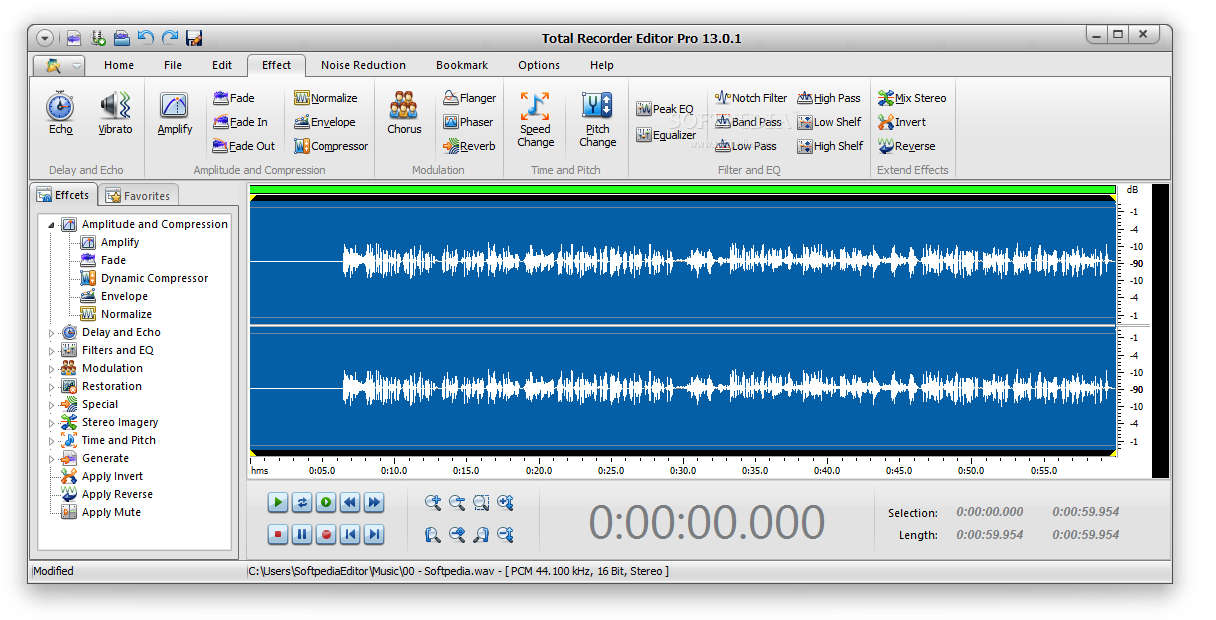
Task: Click the Play button
Action: (x=278, y=503)
